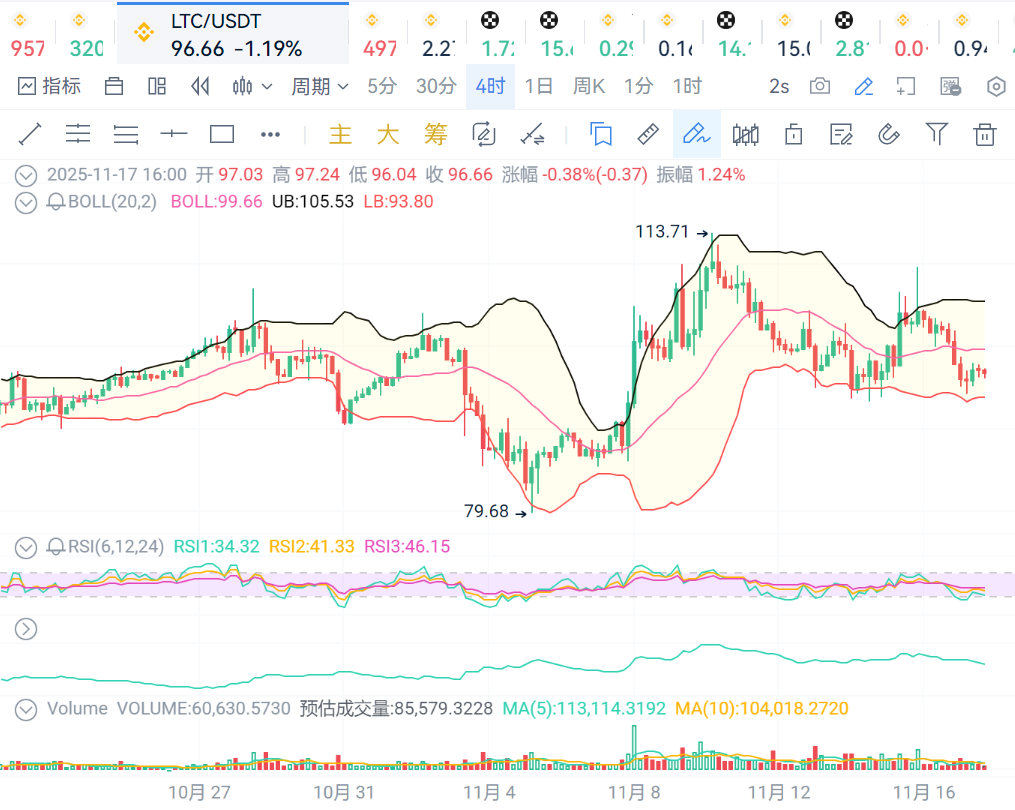The width and height of the screenshot is (1015, 810).
Task: Click the trash icon to delete drawings
Action: pos(985,134)
